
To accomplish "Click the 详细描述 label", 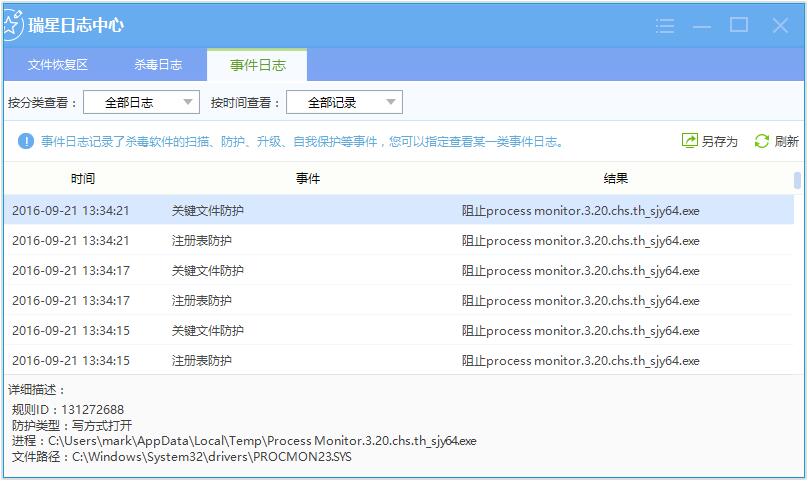I will (37, 390).
